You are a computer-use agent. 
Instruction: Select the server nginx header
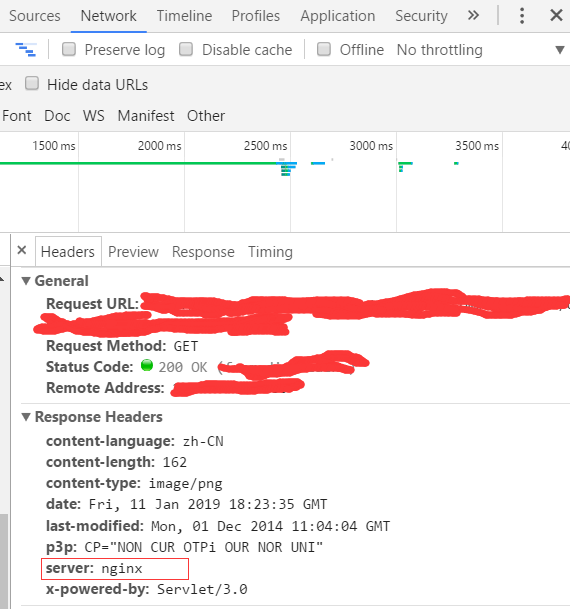pyautogui.click(x=115, y=569)
